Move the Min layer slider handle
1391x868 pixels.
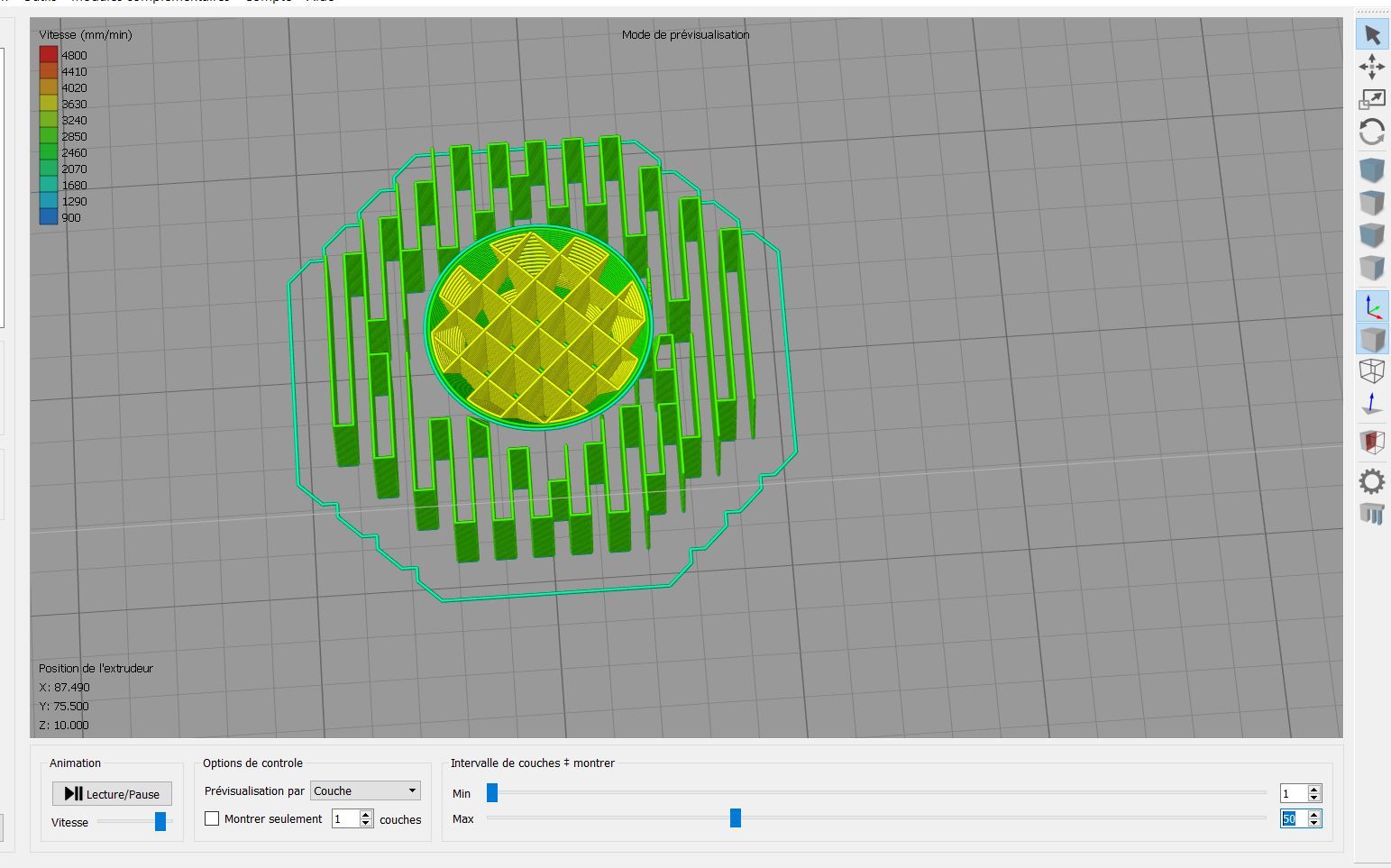pos(492,792)
